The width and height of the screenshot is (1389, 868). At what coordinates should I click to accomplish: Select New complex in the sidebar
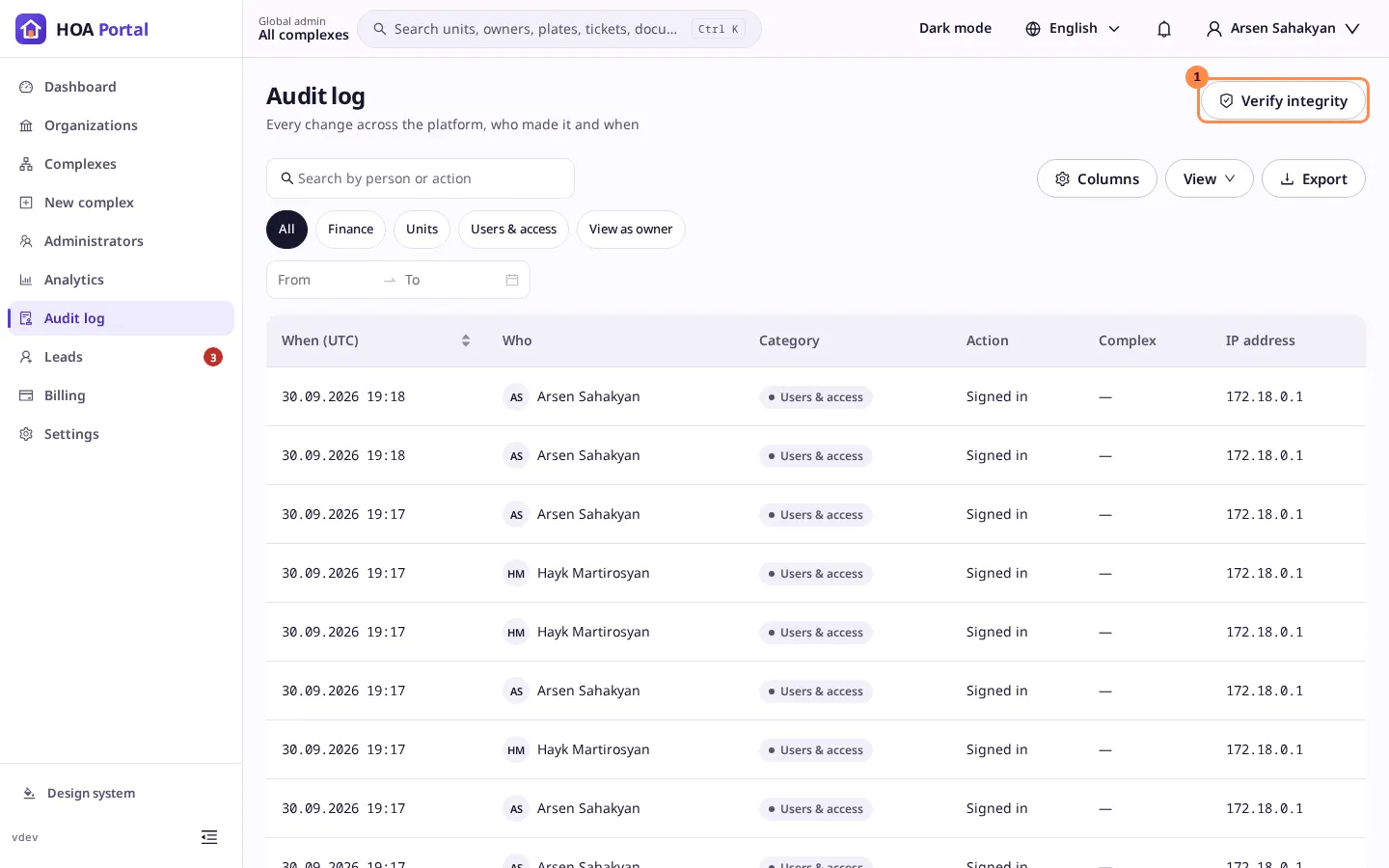click(x=121, y=203)
